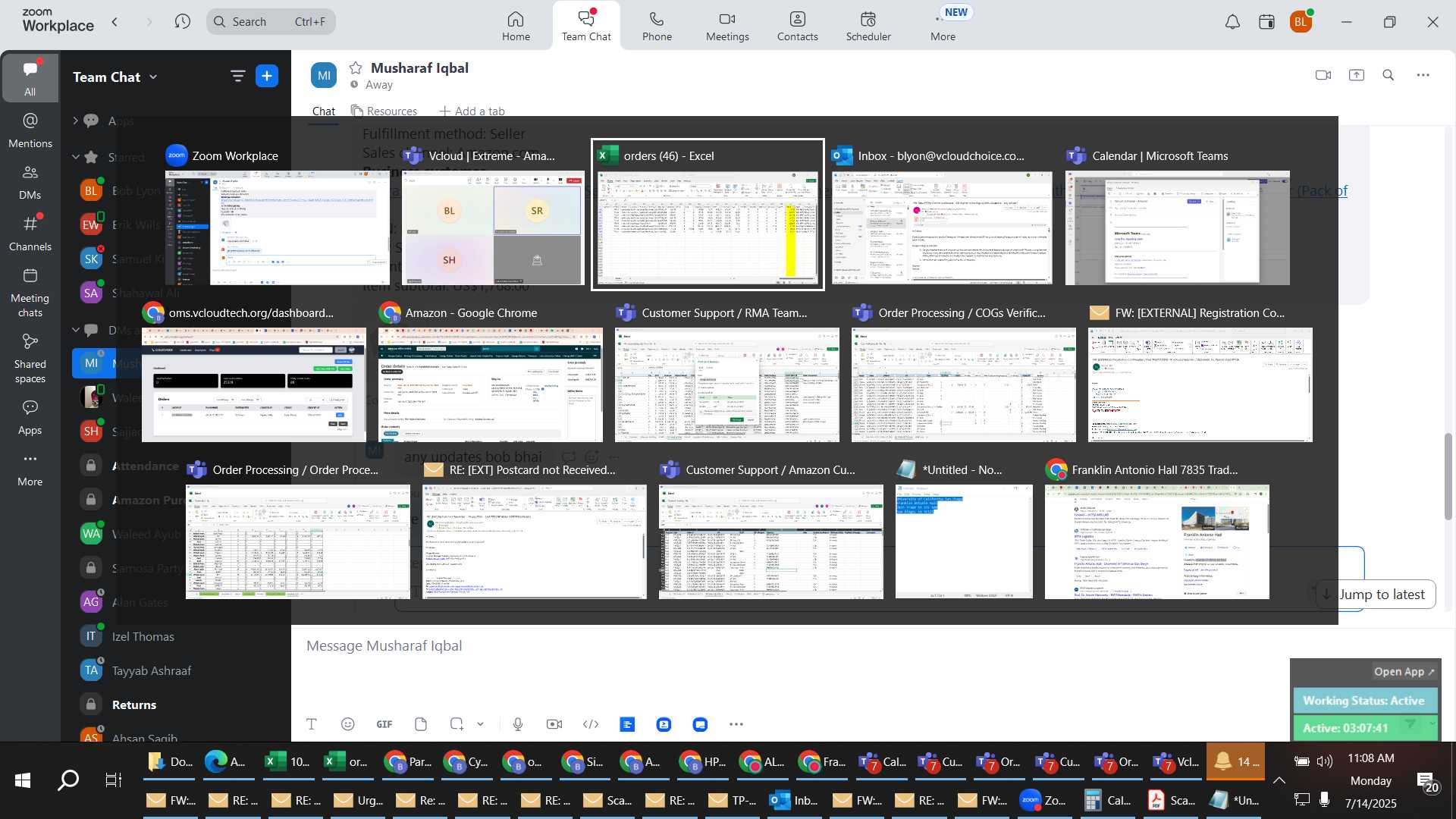The image size is (1456, 819).
Task: Click Open App link
Action: pos(1404,672)
